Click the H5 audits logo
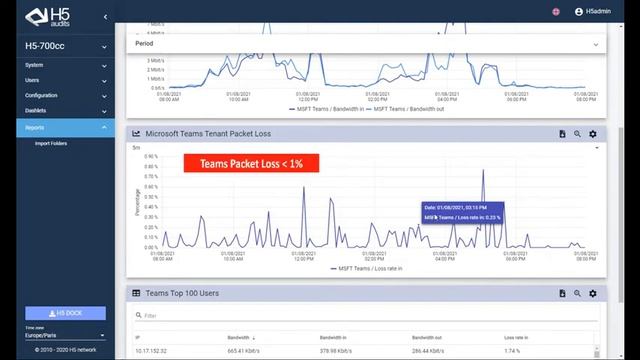640x360 pixels. (47, 17)
